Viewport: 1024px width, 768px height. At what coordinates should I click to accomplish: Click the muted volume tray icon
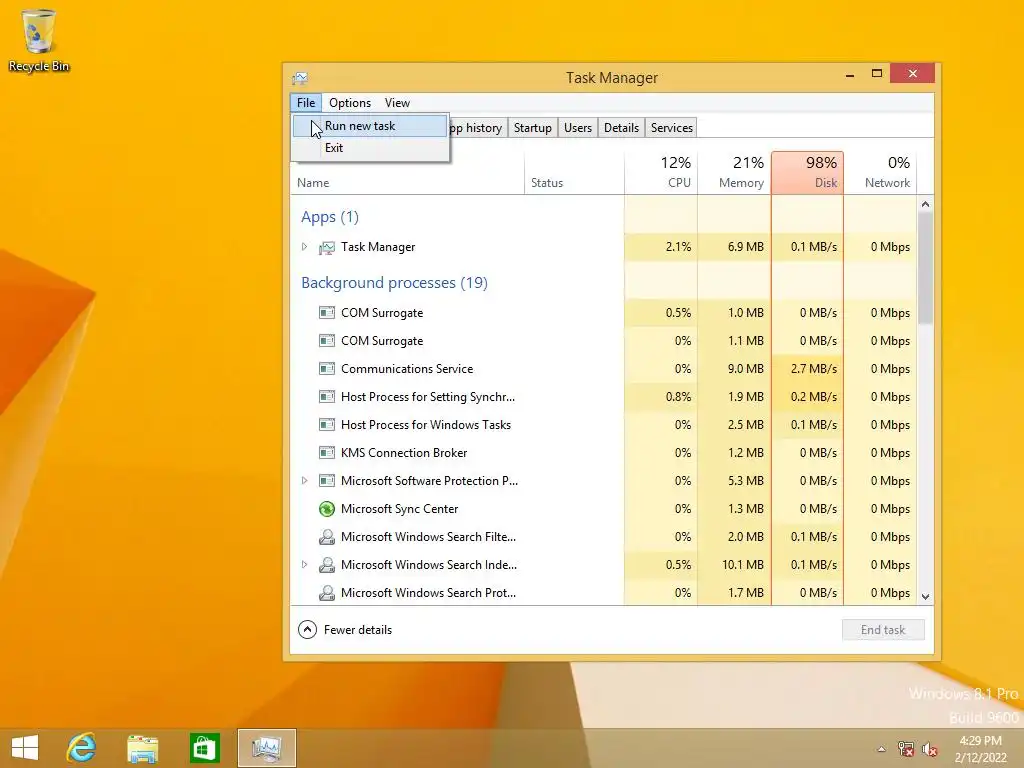(x=929, y=749)
